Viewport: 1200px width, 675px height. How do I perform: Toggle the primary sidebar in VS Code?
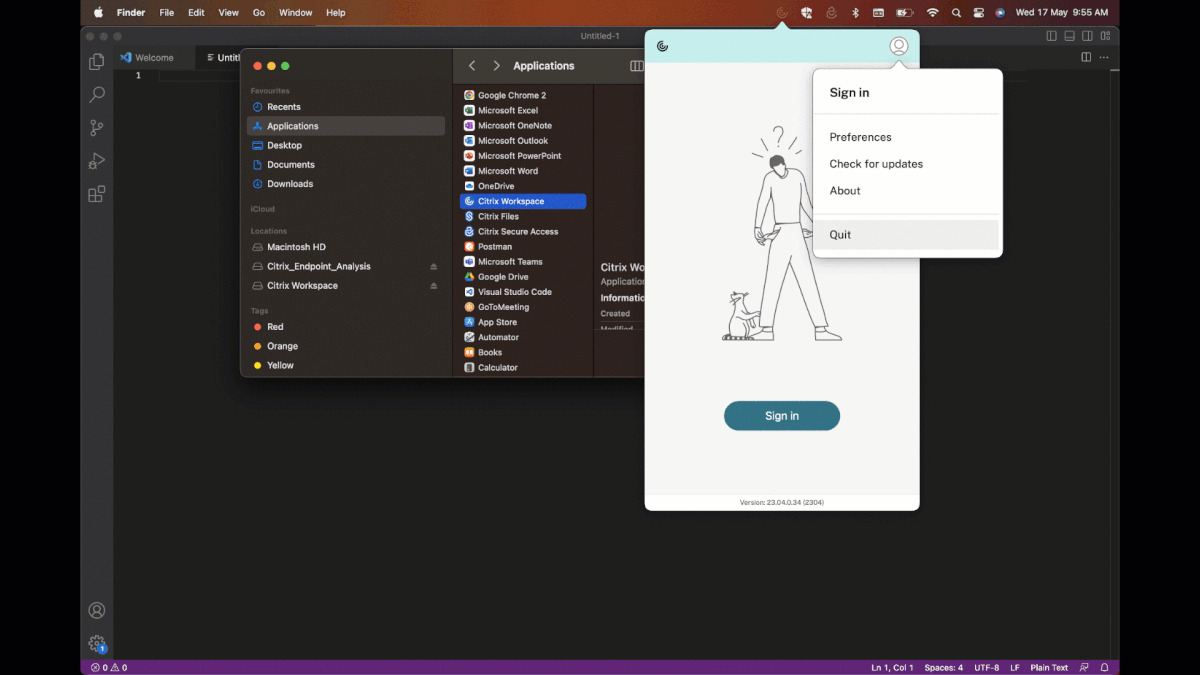coord(1051,35)
